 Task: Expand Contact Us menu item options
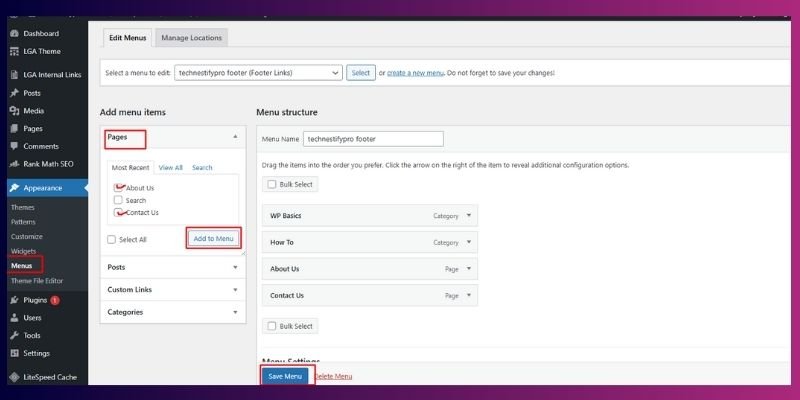point(469,295)
